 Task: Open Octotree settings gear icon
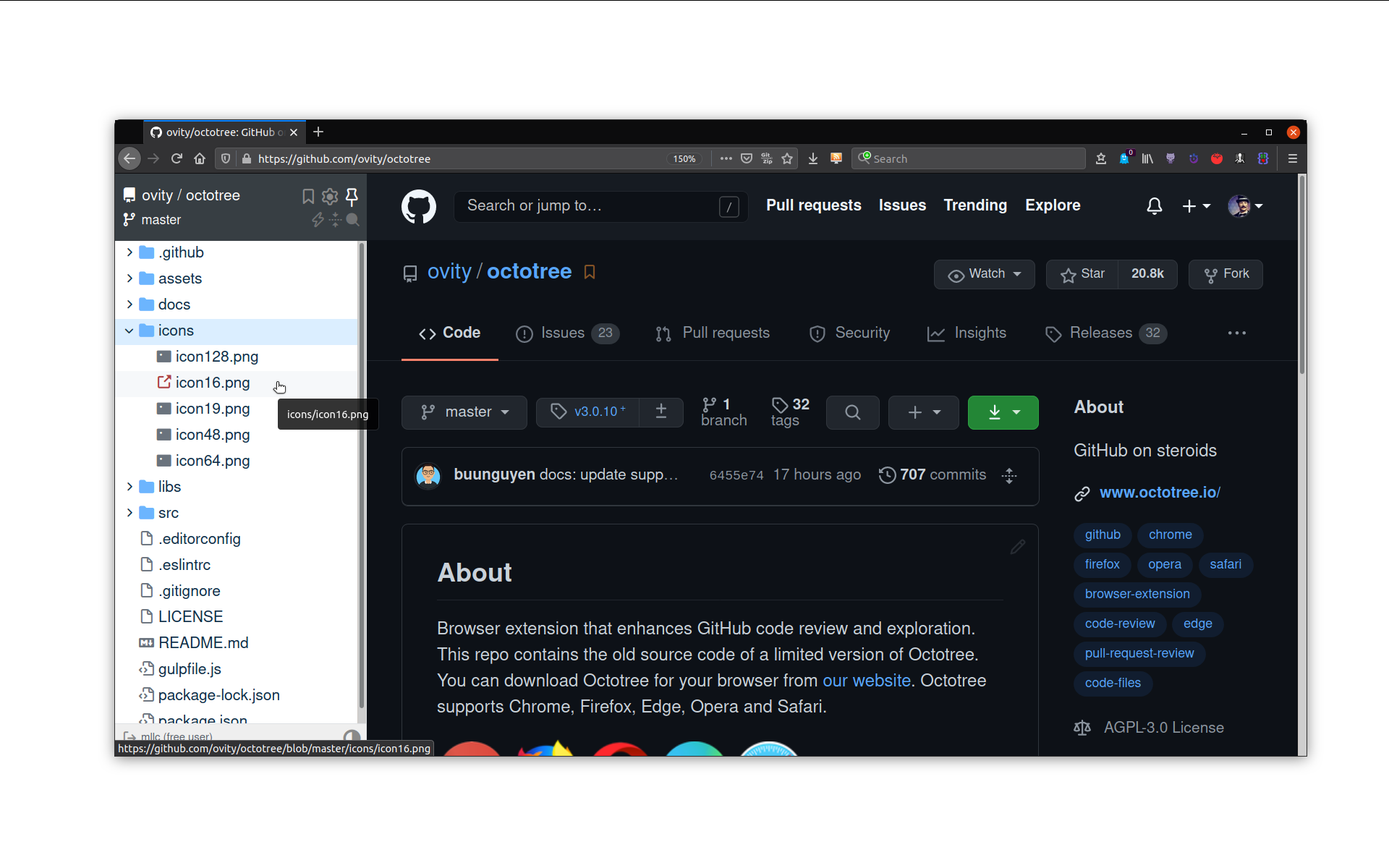(330, 196)
